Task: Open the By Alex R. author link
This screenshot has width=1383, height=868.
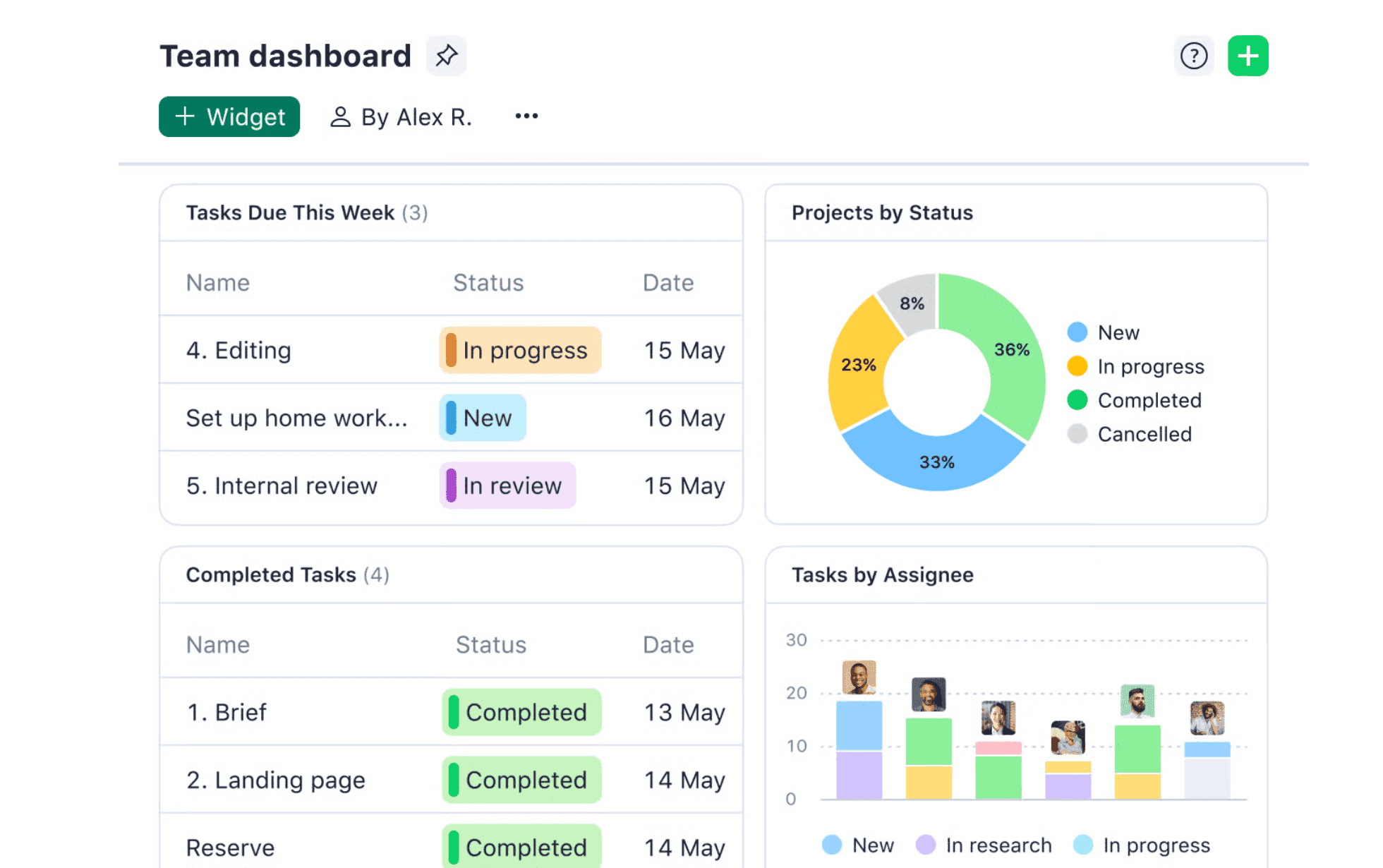Action: 416,116
